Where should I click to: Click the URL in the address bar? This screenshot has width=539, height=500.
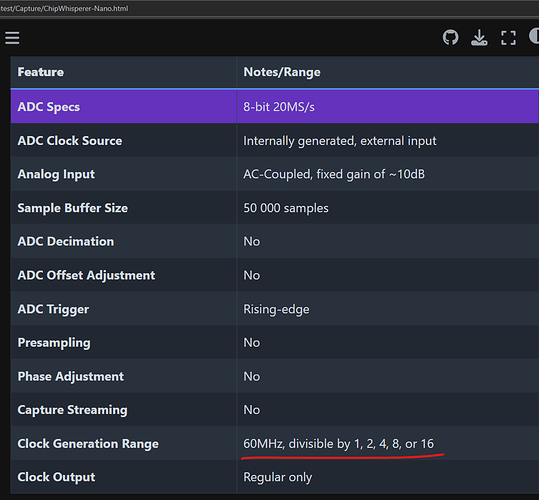coord(64,9)
